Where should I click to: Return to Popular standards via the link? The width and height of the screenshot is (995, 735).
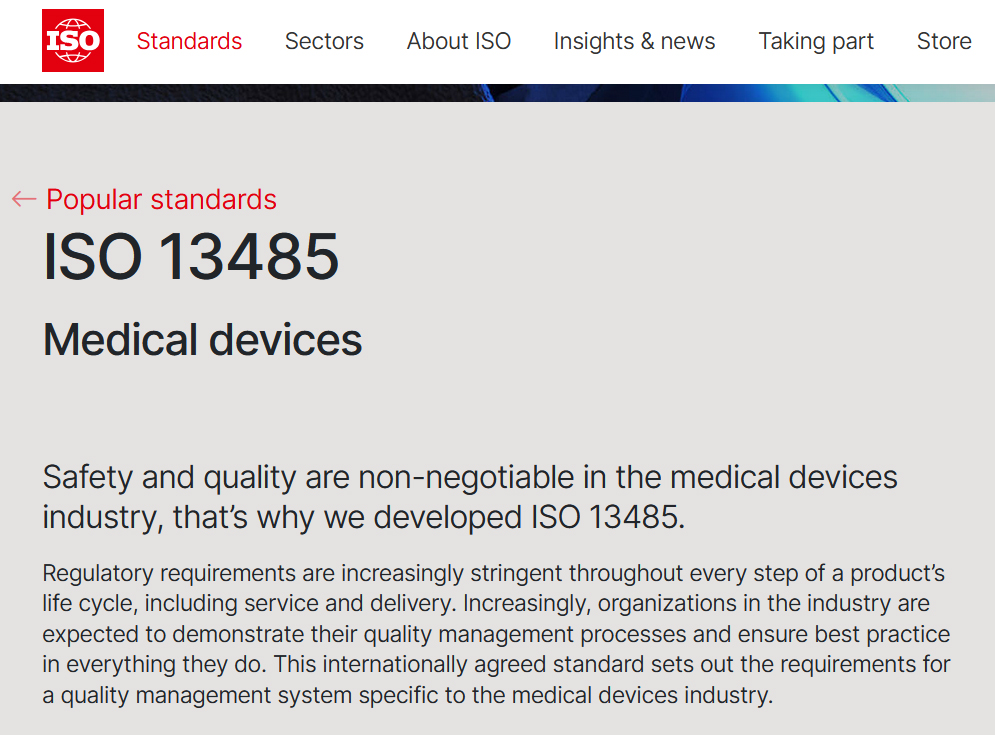coord(161,199)
